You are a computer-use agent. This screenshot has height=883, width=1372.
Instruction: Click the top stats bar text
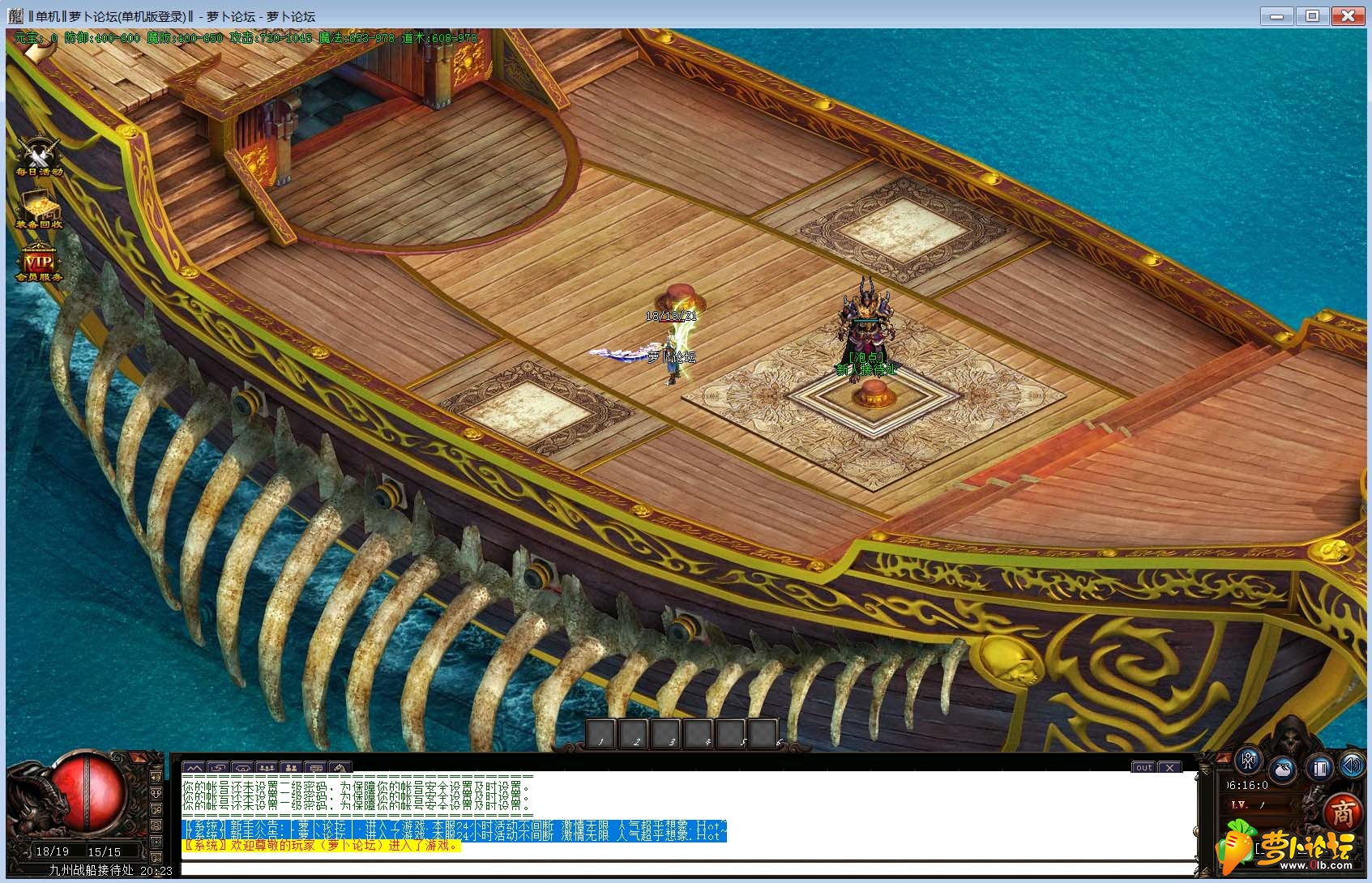point(246,37)
